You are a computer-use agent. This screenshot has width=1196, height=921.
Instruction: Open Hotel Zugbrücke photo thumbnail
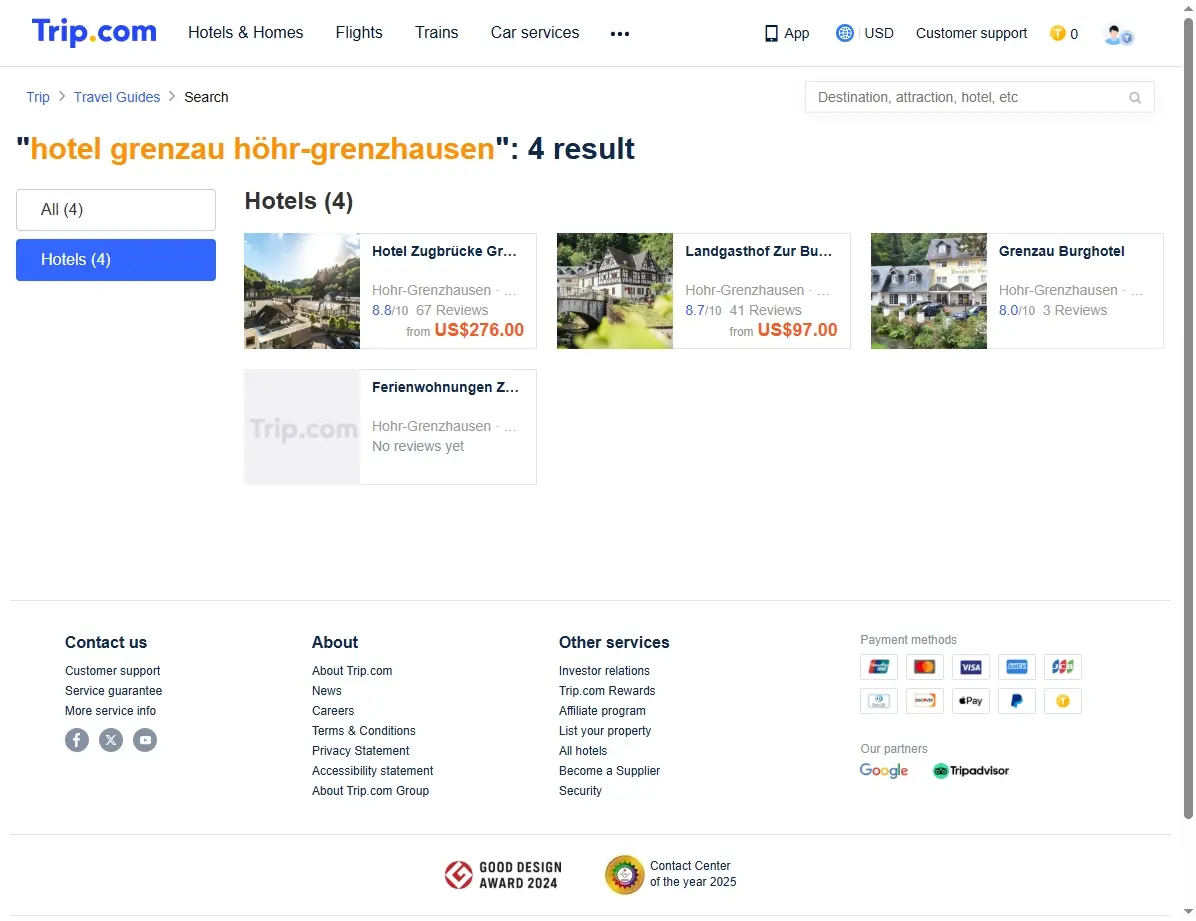coord(302,291)
